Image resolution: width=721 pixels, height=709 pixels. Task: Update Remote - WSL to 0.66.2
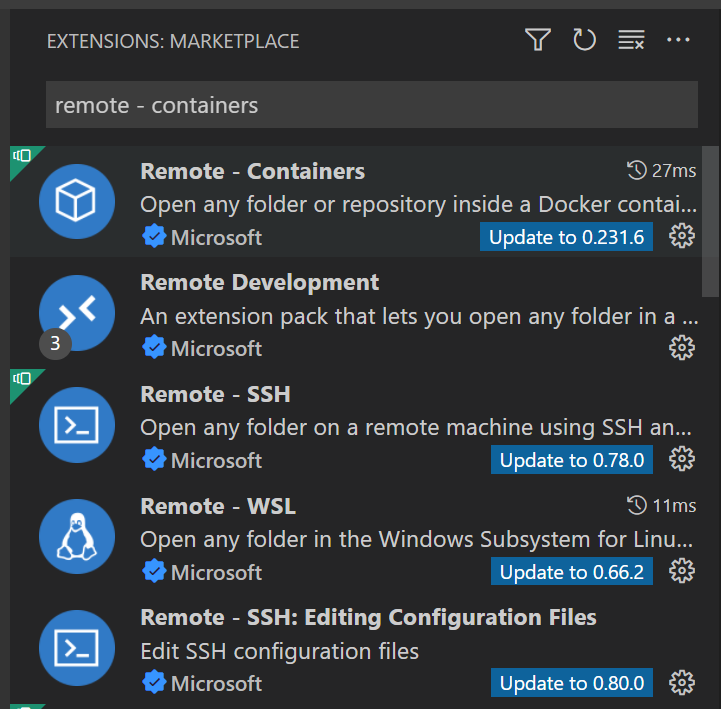pos(572,572)
